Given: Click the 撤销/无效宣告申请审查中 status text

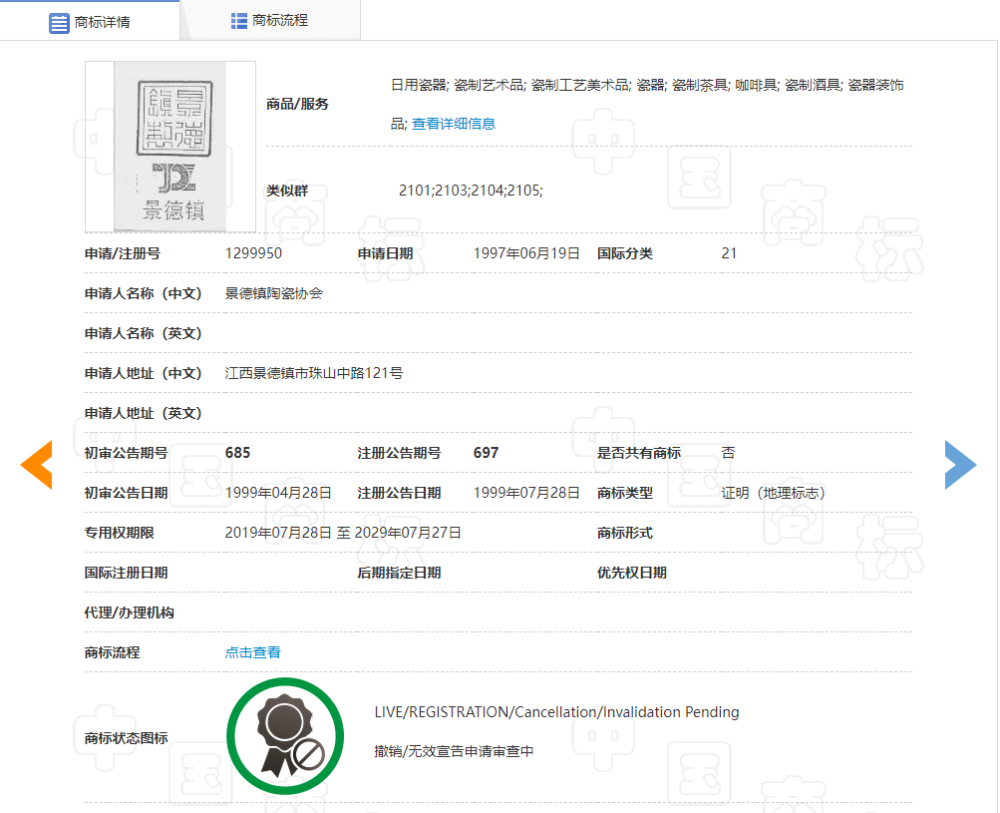Looking at the screenshot, I should (454, 751).
